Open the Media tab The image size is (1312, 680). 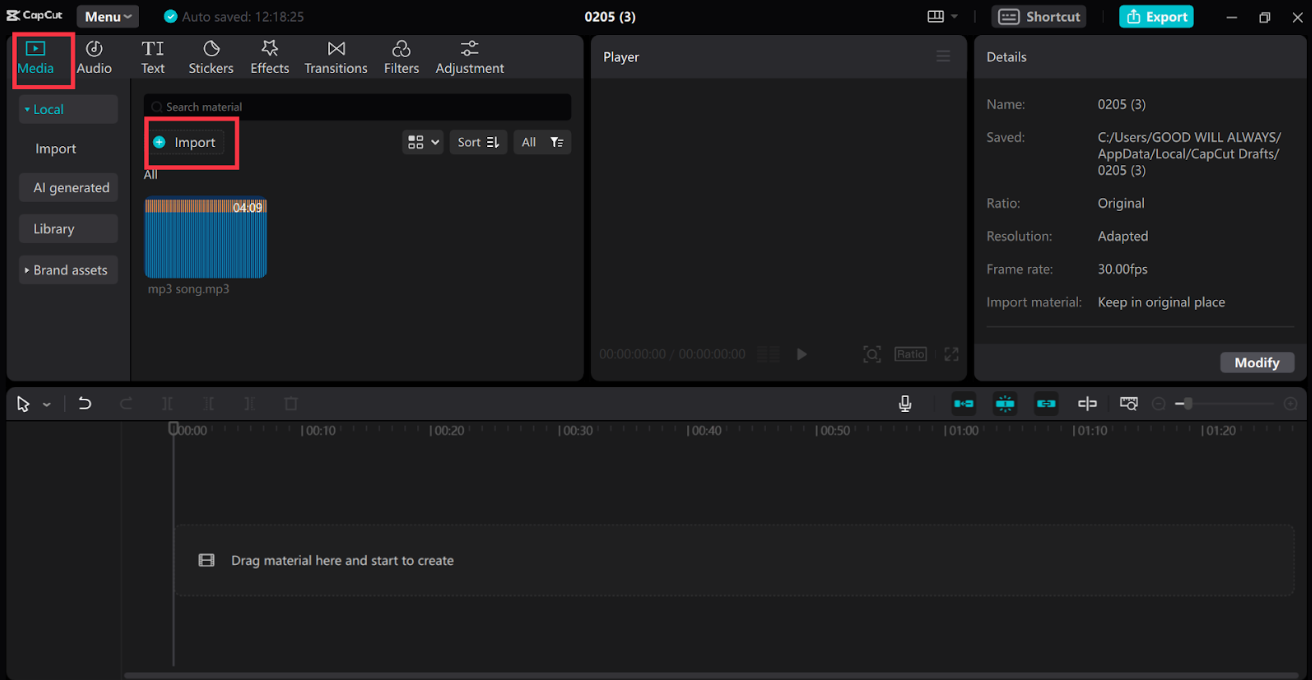click(36, 58)
